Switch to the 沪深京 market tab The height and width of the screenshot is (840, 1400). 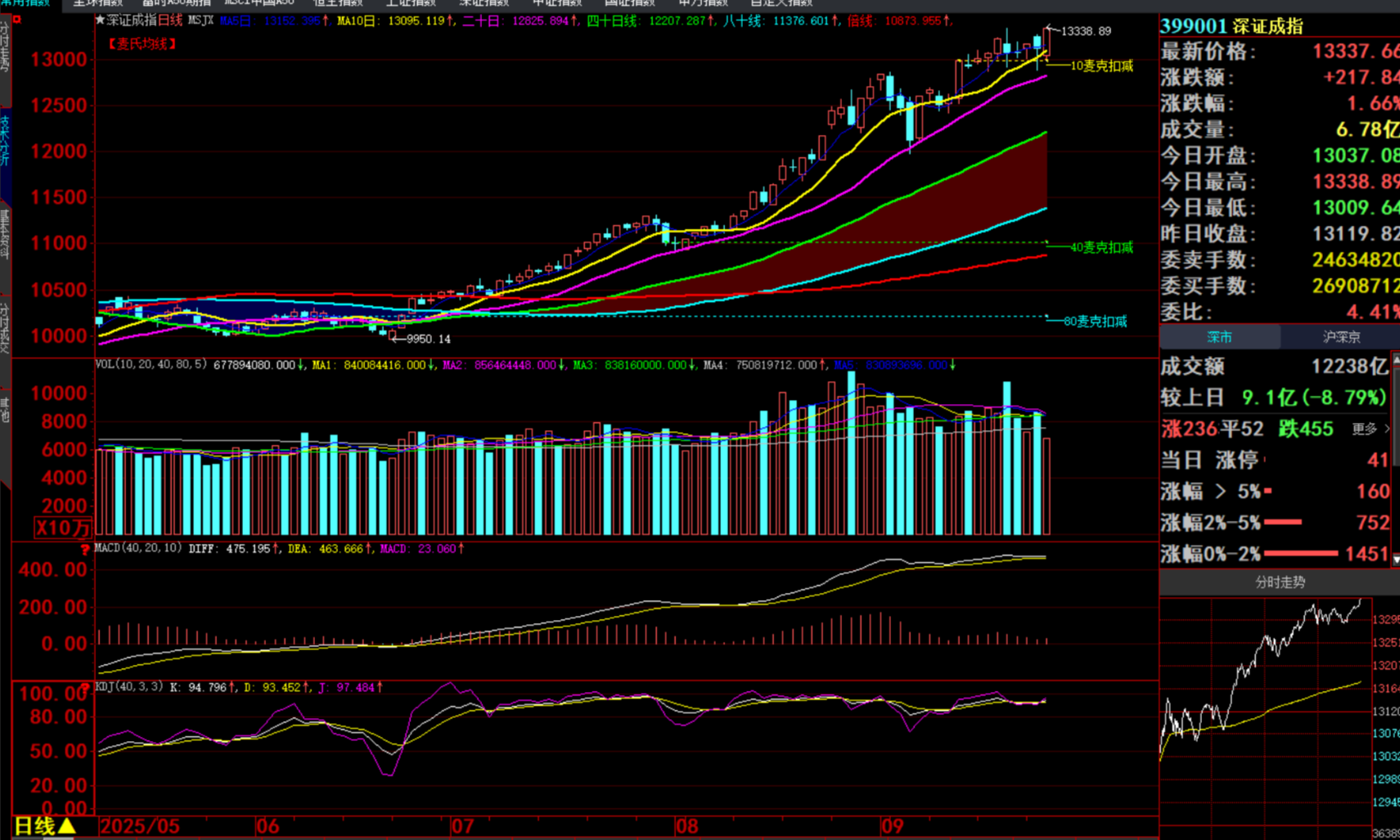[x=1341, y=337]
